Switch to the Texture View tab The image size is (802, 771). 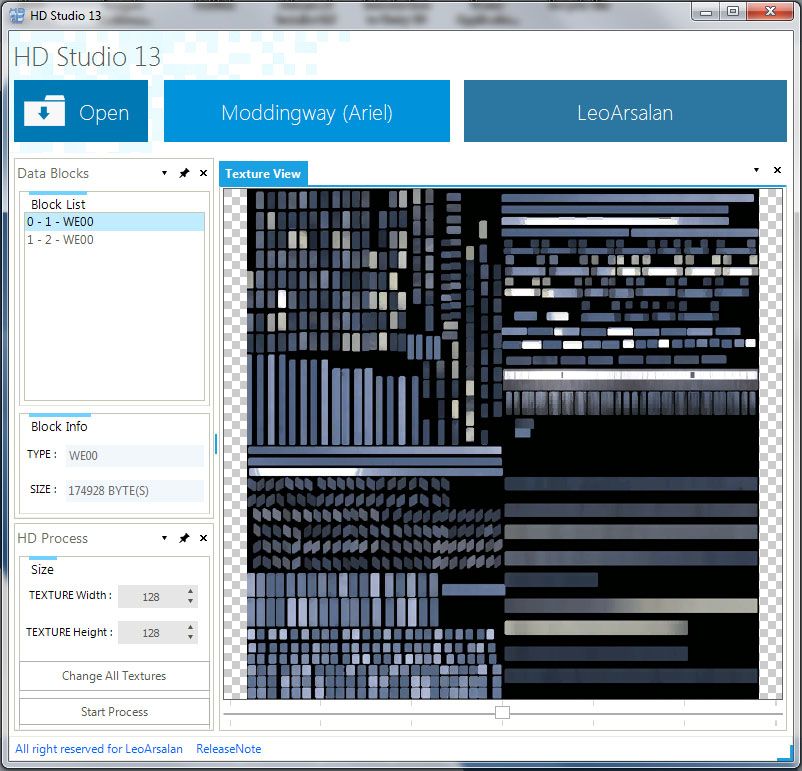(263, 174)
